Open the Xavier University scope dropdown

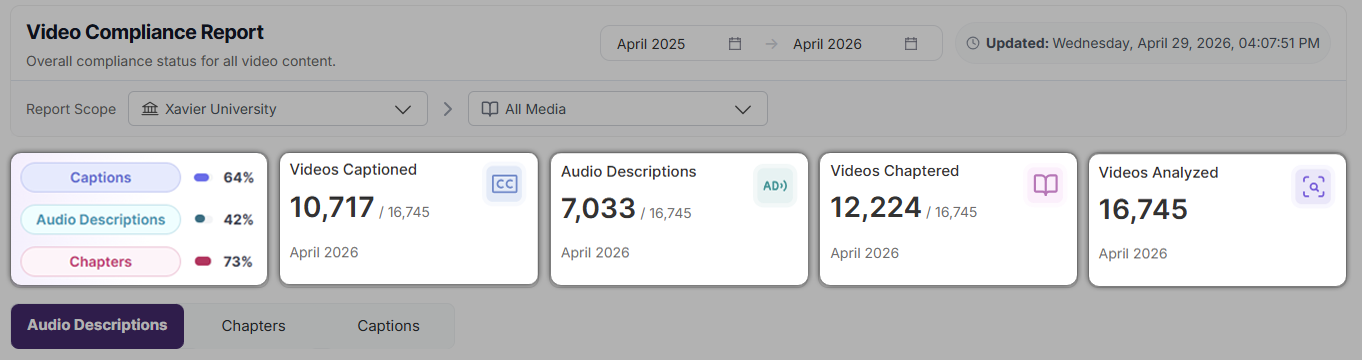[278, 109]
